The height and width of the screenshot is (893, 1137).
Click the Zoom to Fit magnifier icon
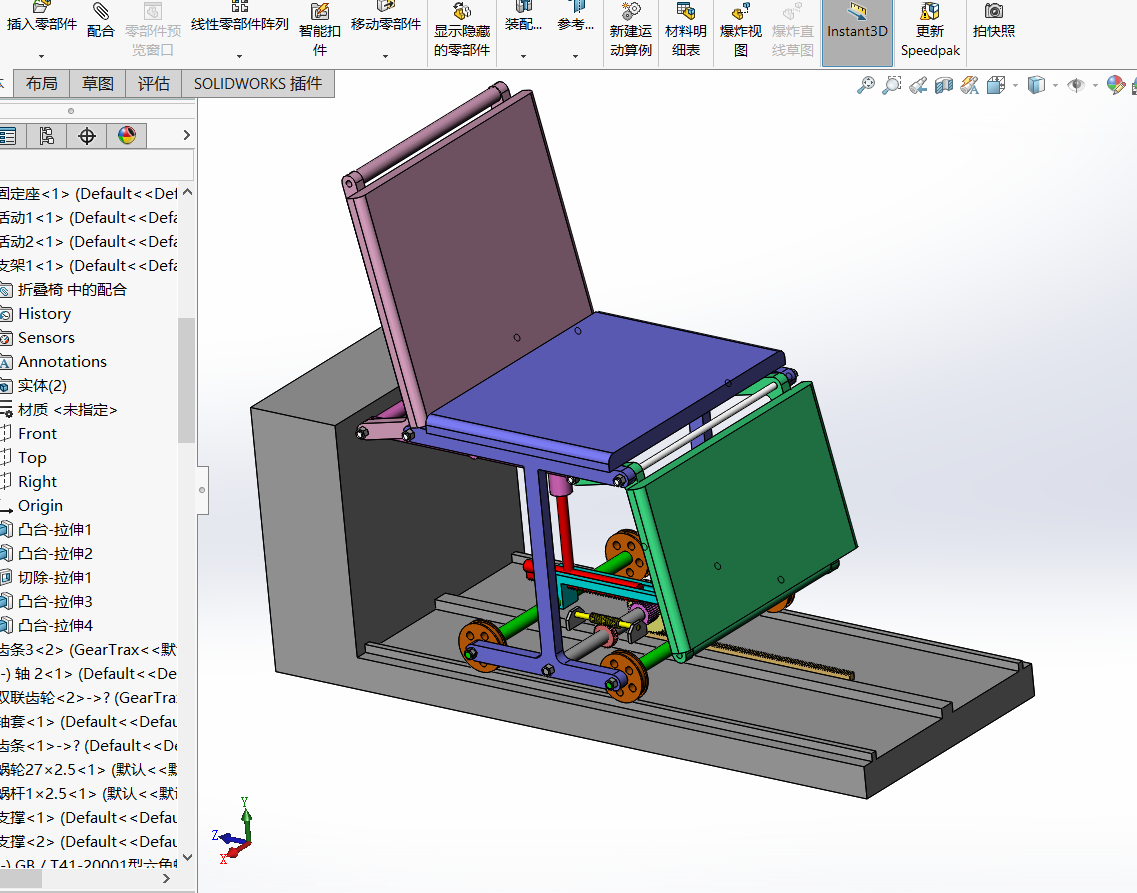tap(866, 86)
